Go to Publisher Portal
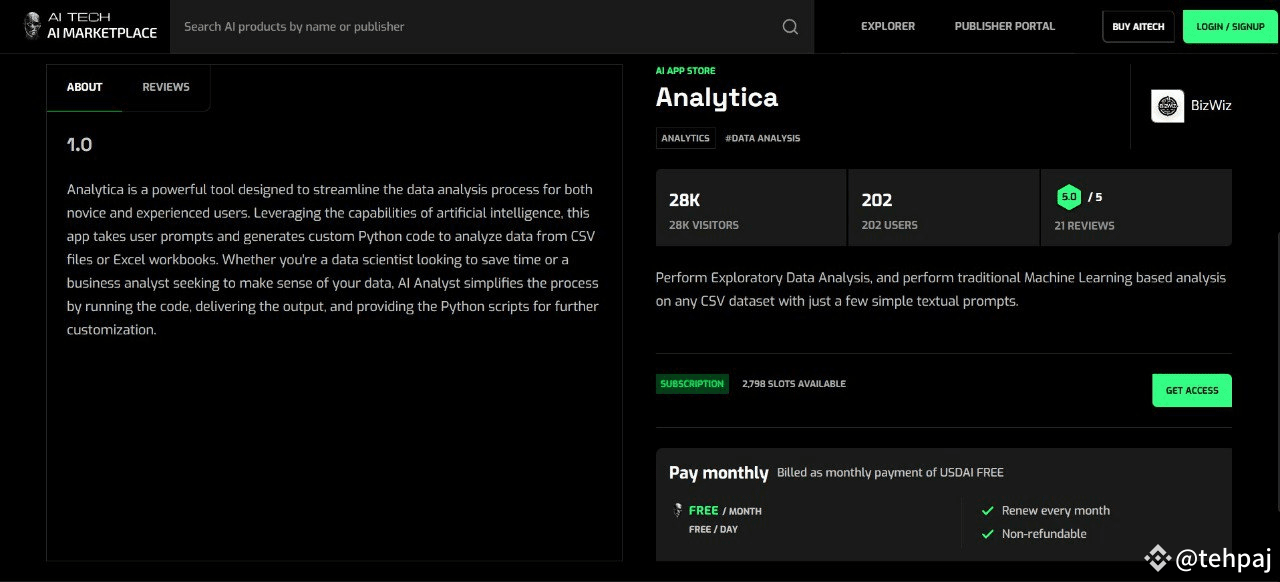The height and width of the screenshot is (582, 1280). (x=1004, y=27)
